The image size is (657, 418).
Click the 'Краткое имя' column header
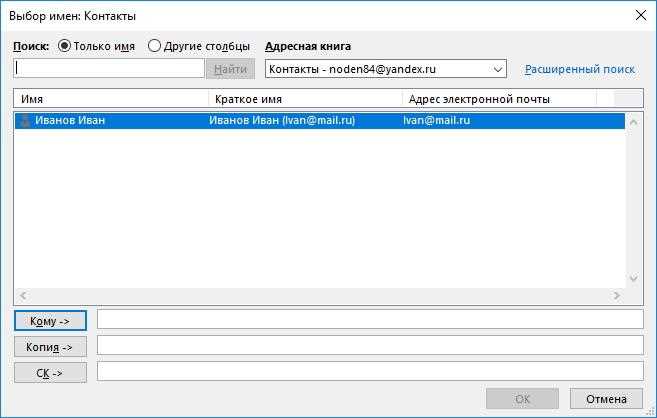(305, 99)
